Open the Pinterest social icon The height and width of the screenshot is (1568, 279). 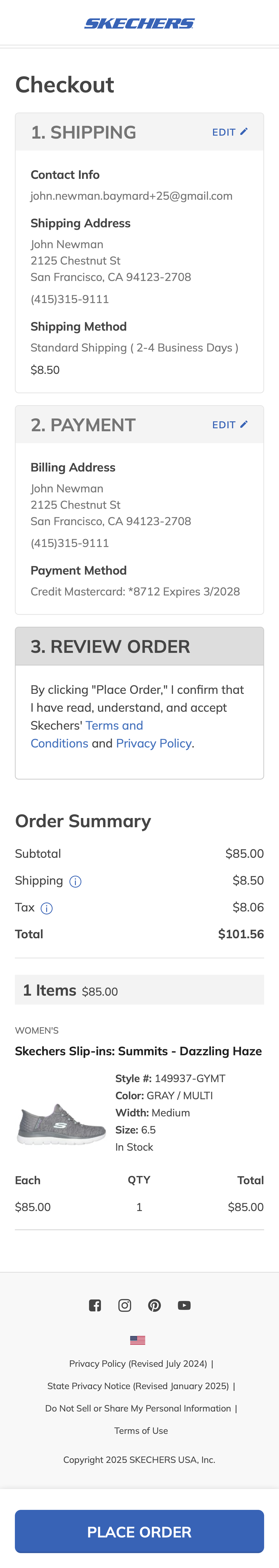pos(155,1305)
